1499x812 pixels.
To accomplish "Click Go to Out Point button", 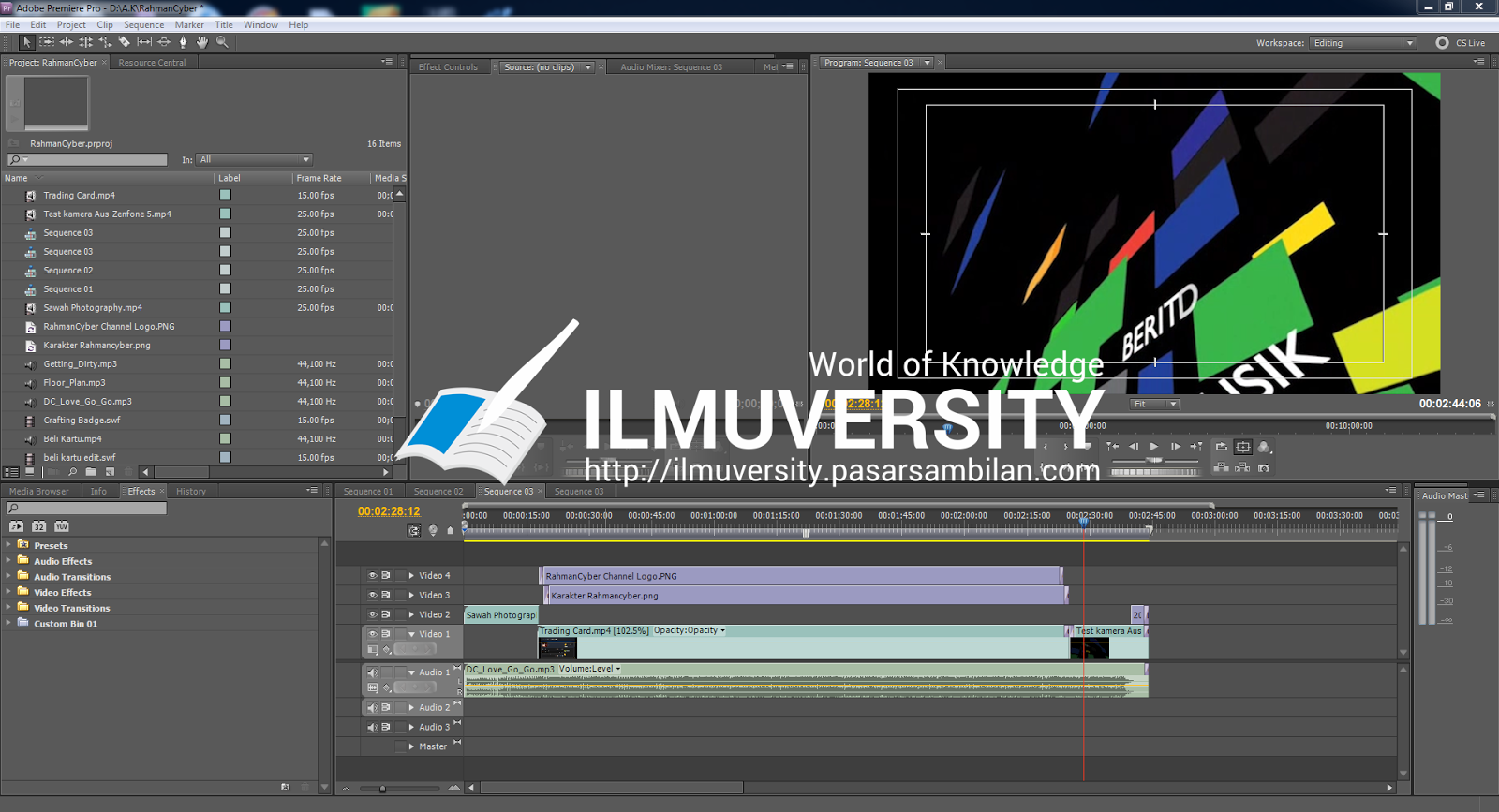I will (1195, 447).
